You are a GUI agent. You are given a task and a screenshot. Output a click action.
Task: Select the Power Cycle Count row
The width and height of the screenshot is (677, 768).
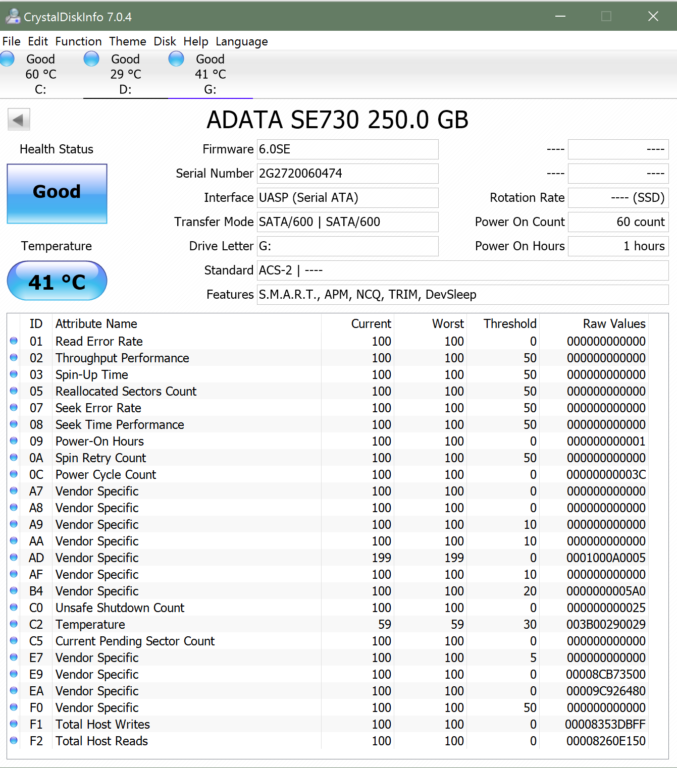105,475
